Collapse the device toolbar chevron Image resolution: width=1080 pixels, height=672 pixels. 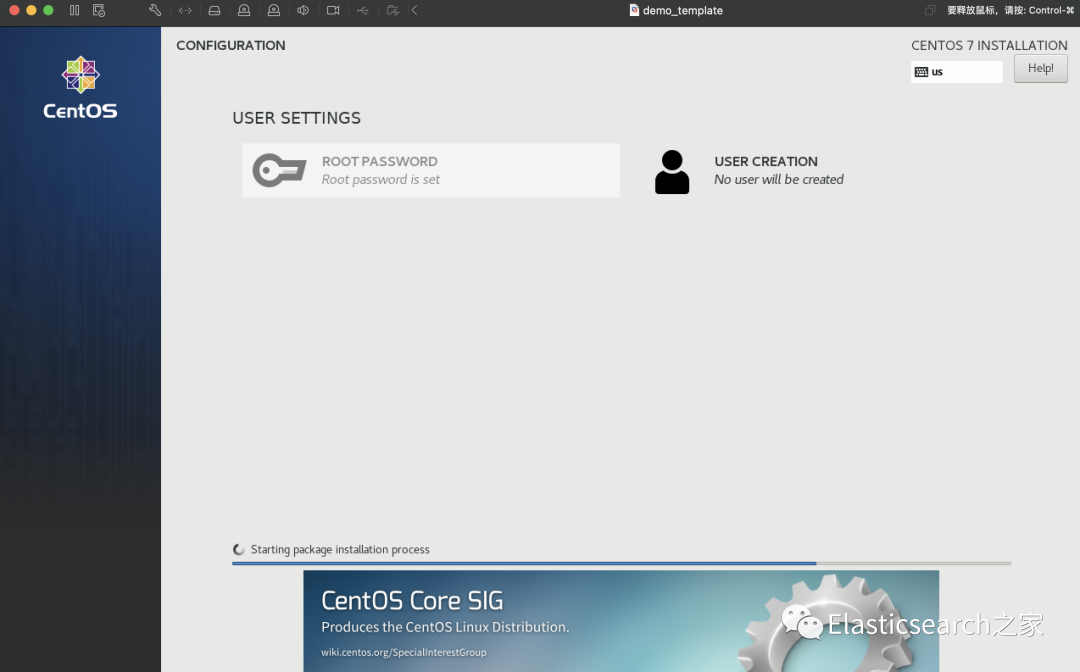click(x=415, y=10)
